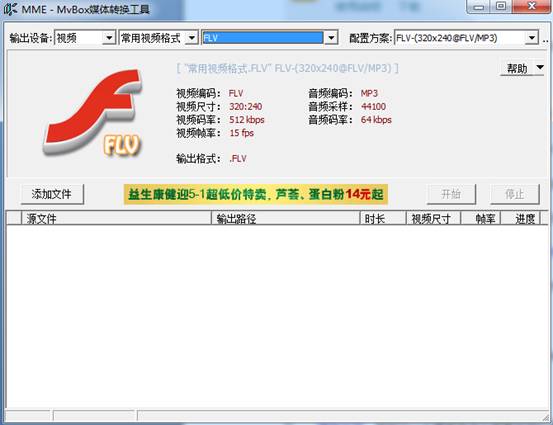
Task: Open the arrow next to 帮助
Action: 540,67
